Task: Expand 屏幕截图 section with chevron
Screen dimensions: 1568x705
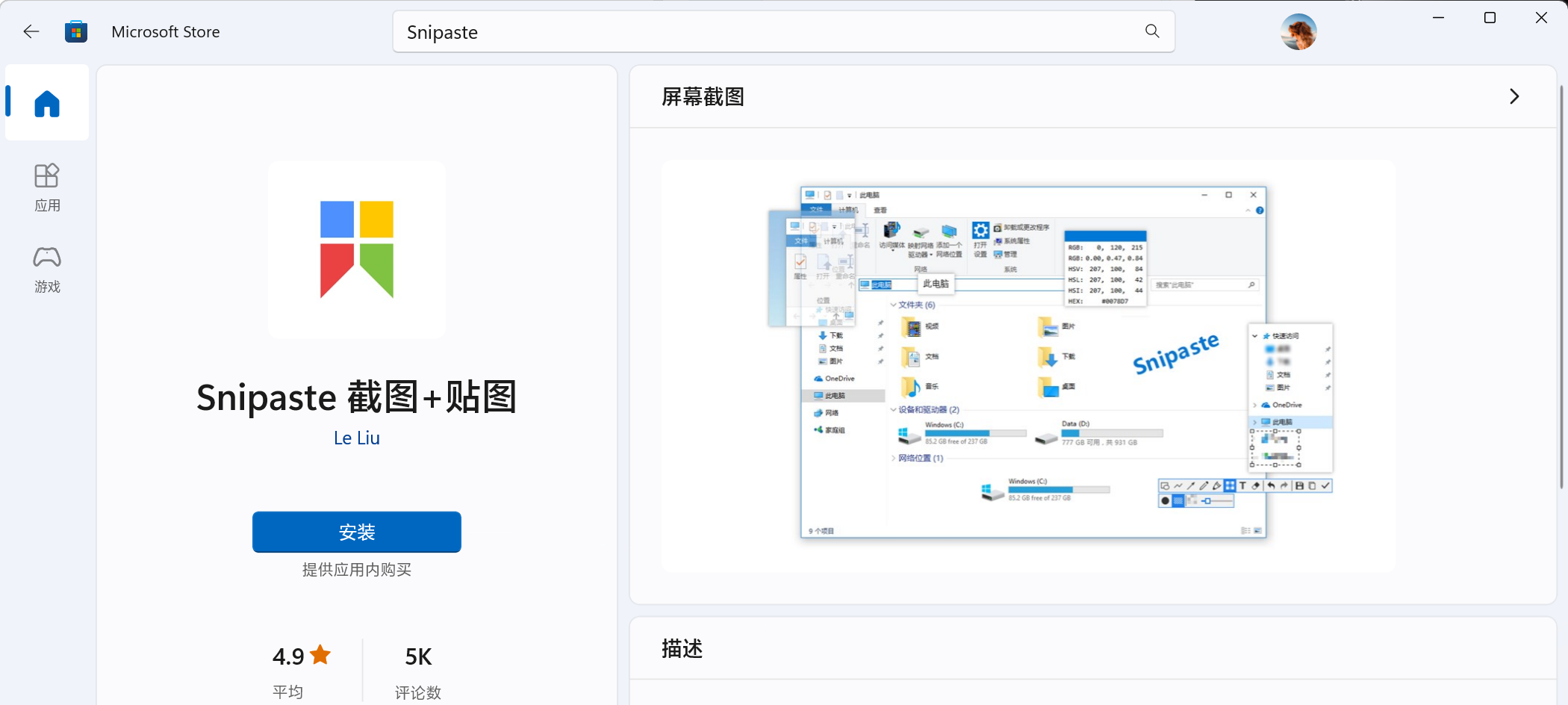Action: click(x=1514, y=96)
